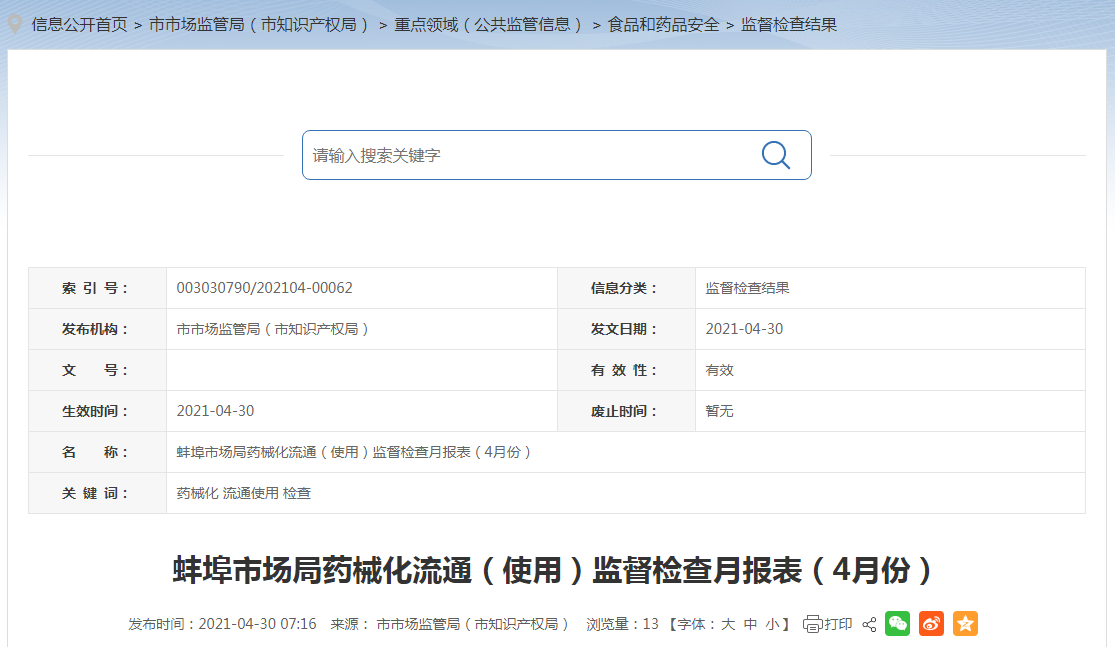Viewport: 1115px width, 647px height.
Task: Click 生效时间 value 2021-04-30
Action: [x=215, y=411]
